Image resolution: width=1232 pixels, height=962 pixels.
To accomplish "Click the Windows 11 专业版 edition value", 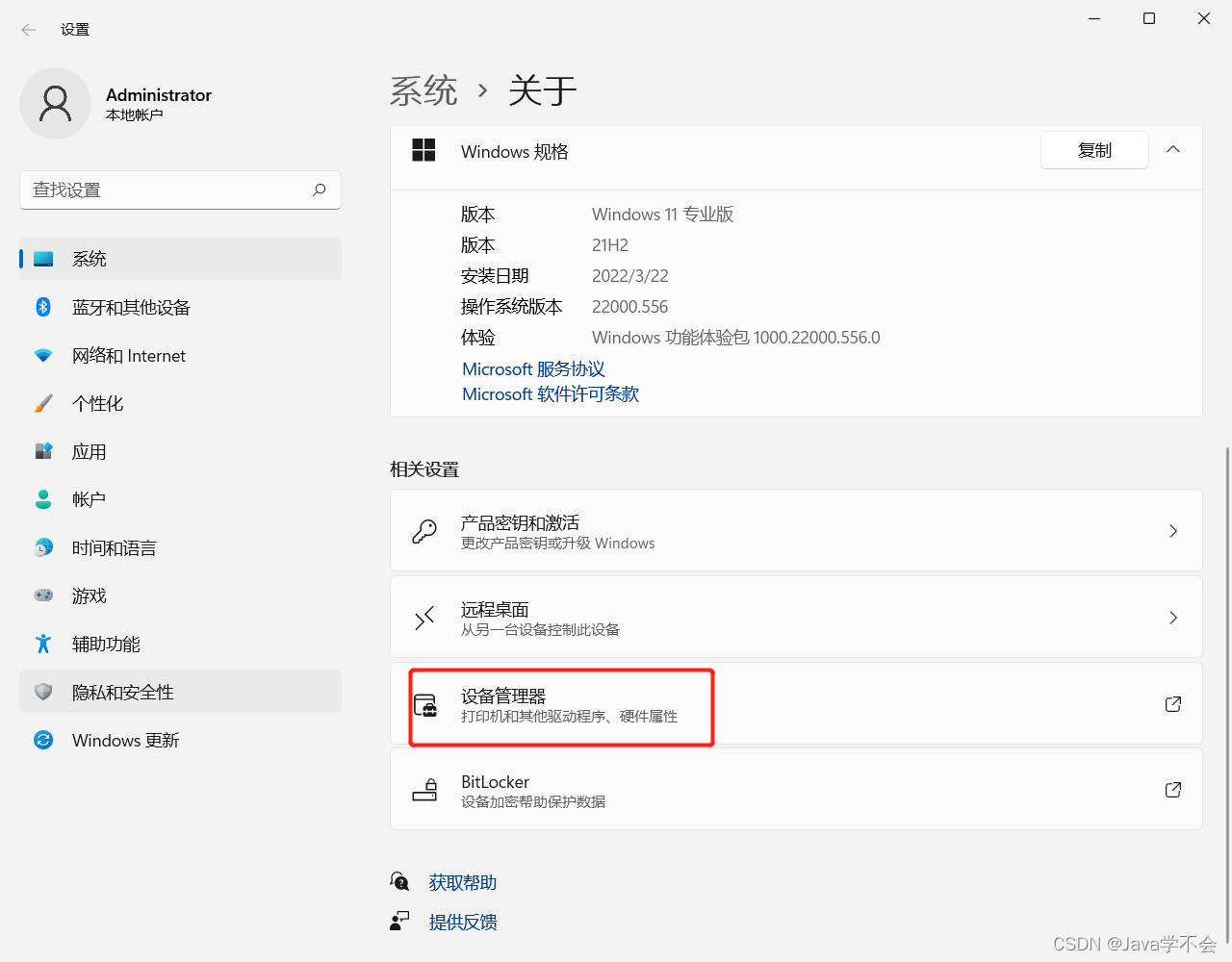I will pyautogui.click(x=663, y=215).
